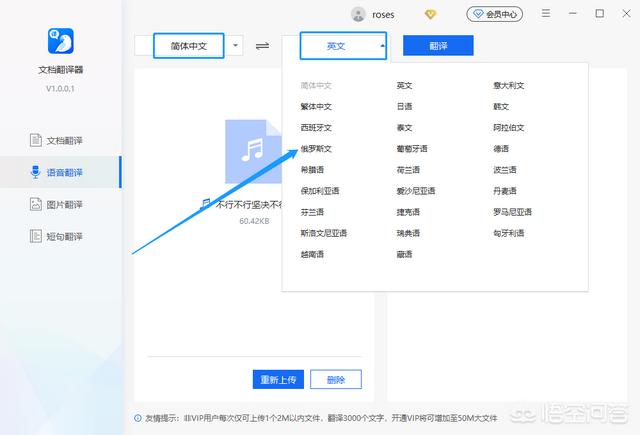
Task: Select 繁体中文 as the target language
Action: [x=316, y=106]
